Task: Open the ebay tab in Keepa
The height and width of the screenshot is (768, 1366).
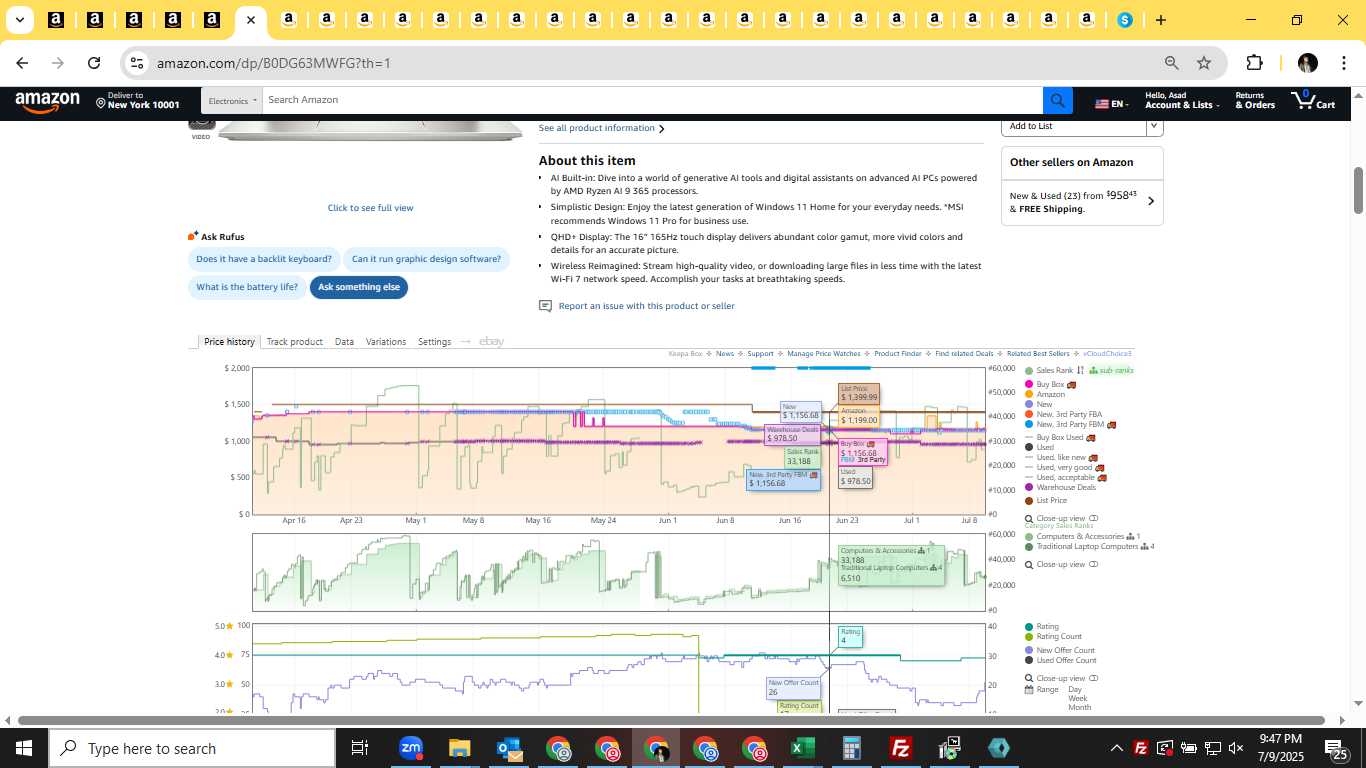Action: coord(491,342)
